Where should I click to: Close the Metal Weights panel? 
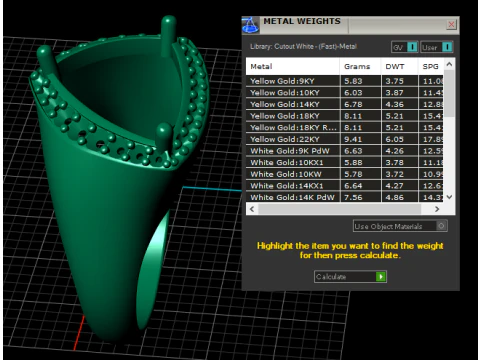[x=451, y=24]
